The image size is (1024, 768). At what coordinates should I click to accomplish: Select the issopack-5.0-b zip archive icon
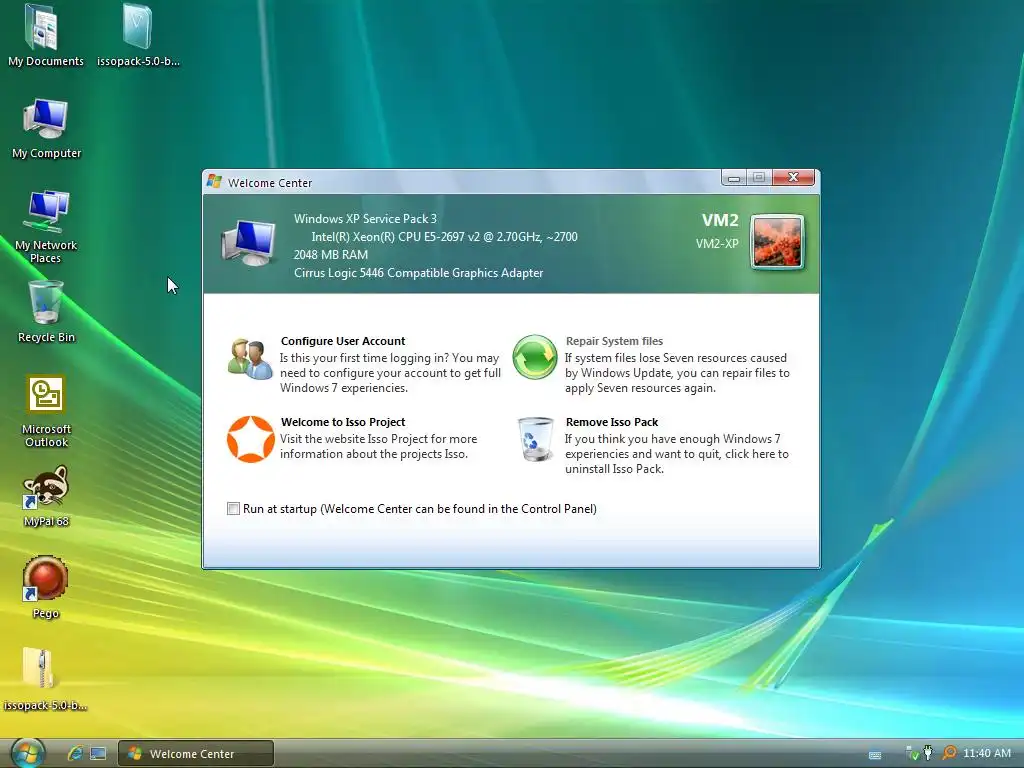[44, 678]
